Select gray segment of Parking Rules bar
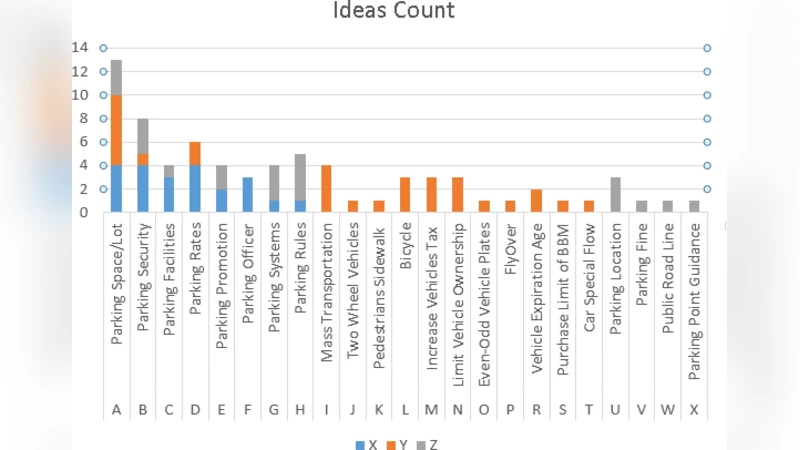800x450 pixels. click(300, 177)
